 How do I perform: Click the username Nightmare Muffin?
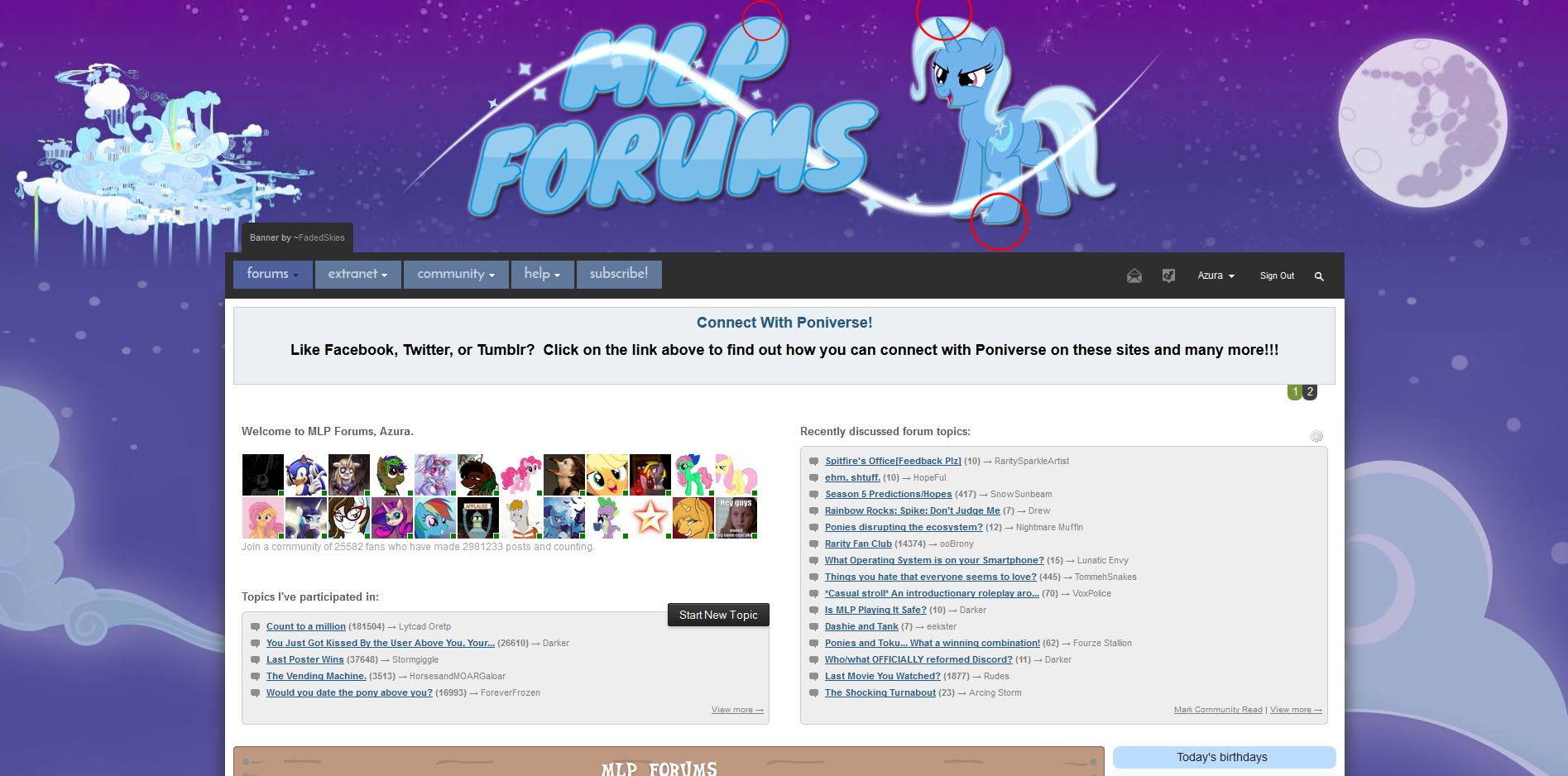pos(1049,528)
